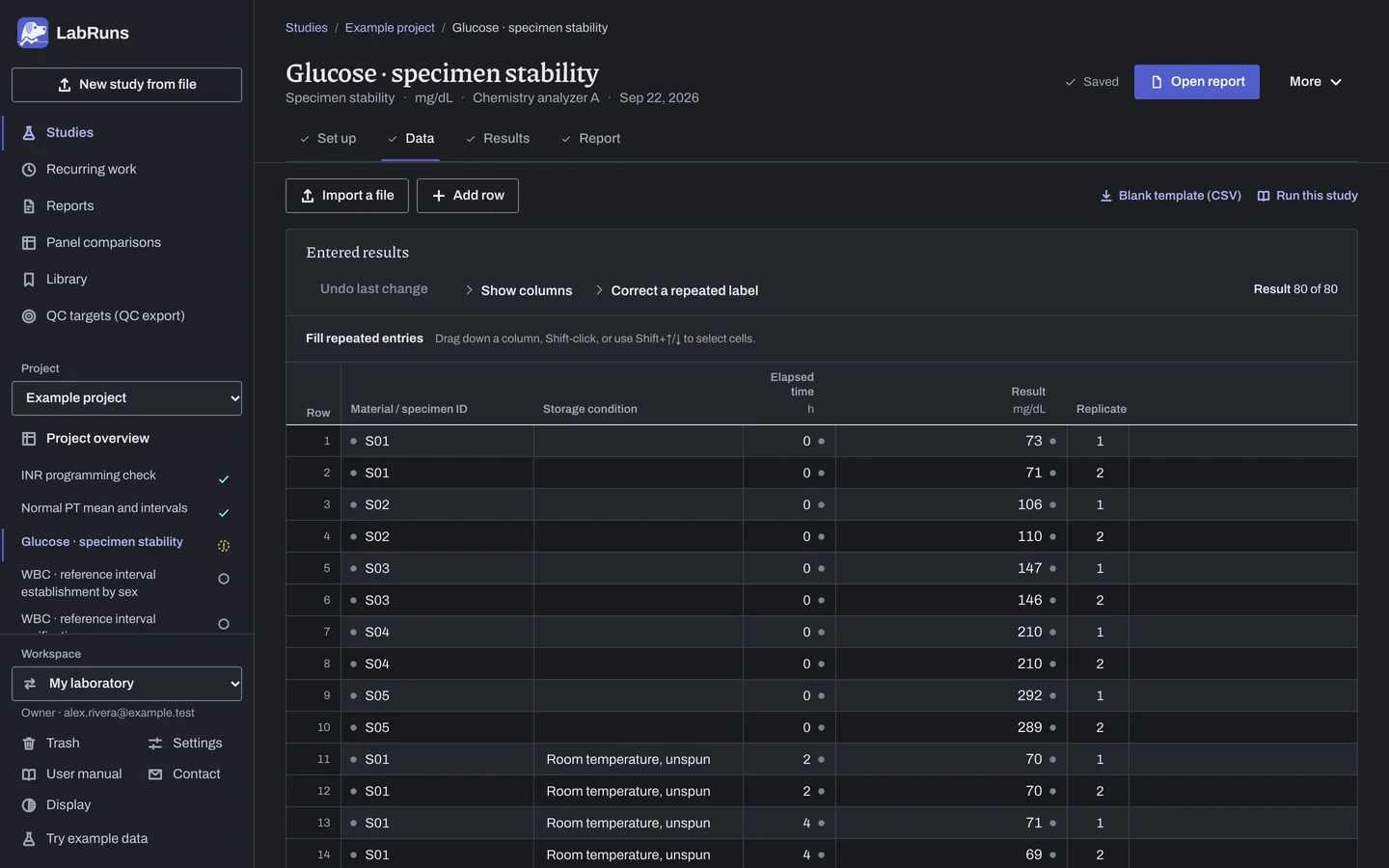The height and width of the screenshot is (868, 1389).
Task: Click Run this study link
Action: point(1307,196)
